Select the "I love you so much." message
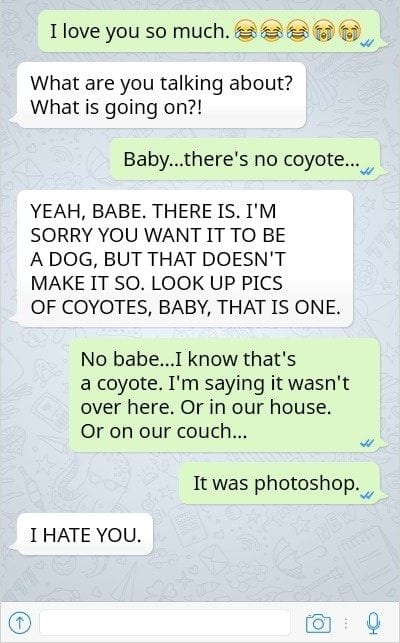The width and height of the screenshot is (400, 643). (209, 31)
